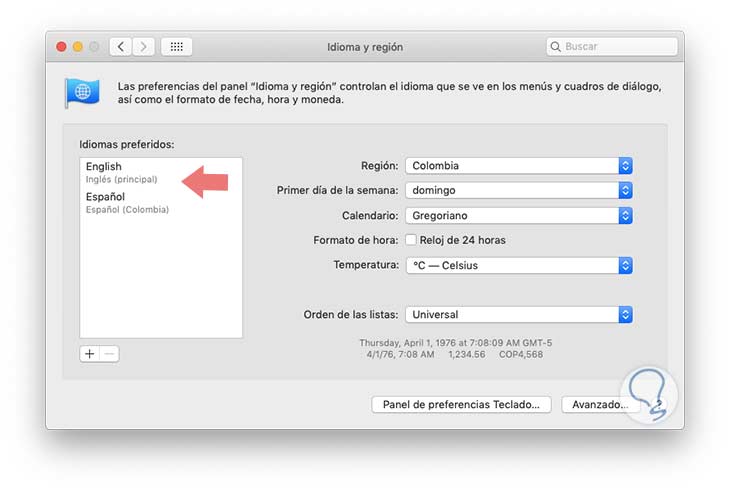Open Orden de las listas dropdown

pyautogui.click(x=519, y=315)
